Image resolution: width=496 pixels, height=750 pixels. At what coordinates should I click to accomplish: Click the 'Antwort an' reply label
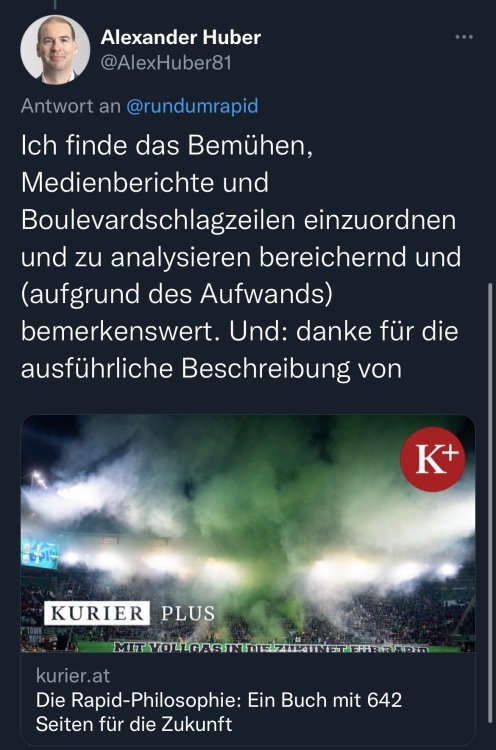coord(71,106)
